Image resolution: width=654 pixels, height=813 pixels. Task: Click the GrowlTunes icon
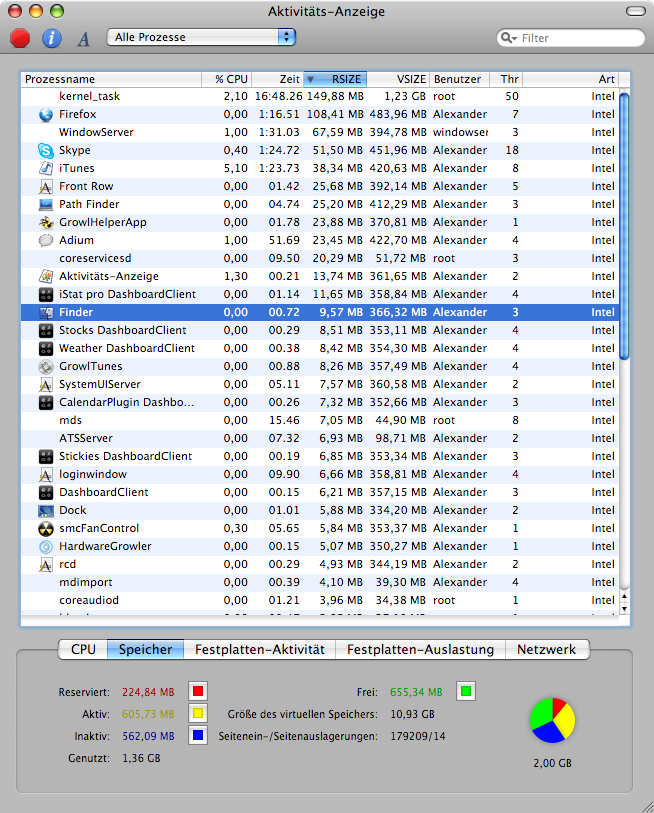[46, 367]
